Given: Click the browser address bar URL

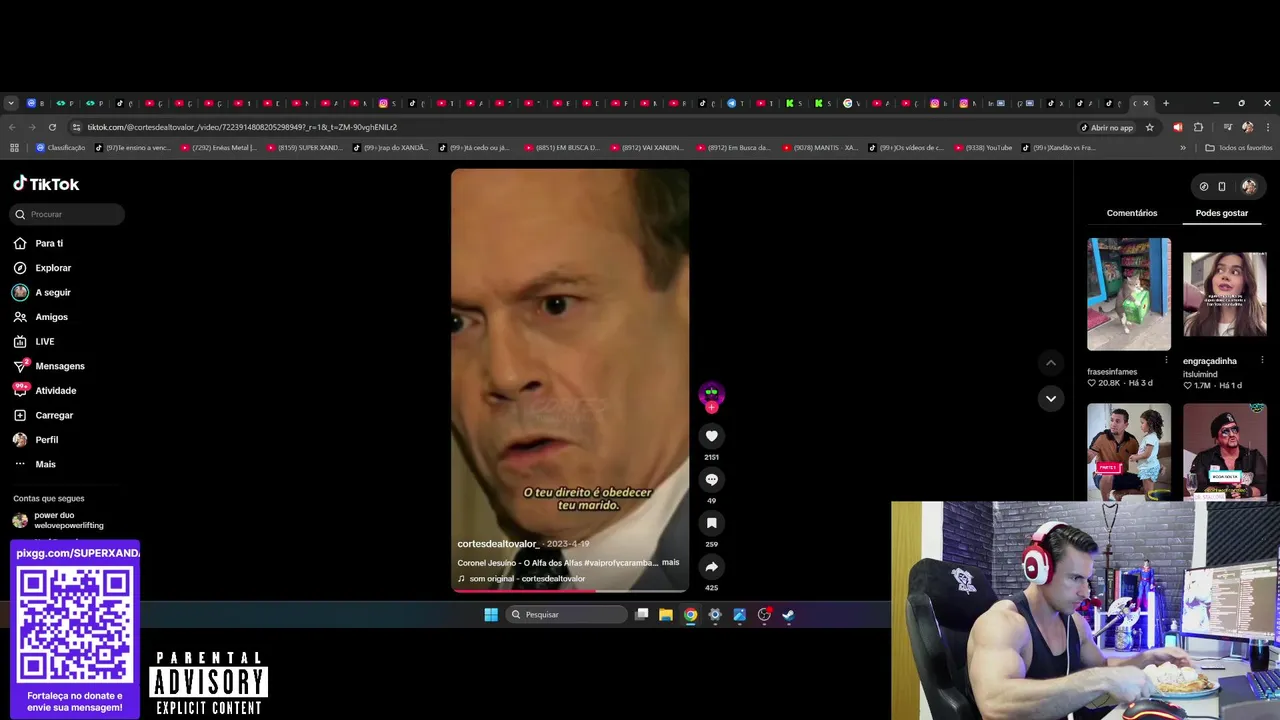Looking at the screenshot, I should [242, 127].
